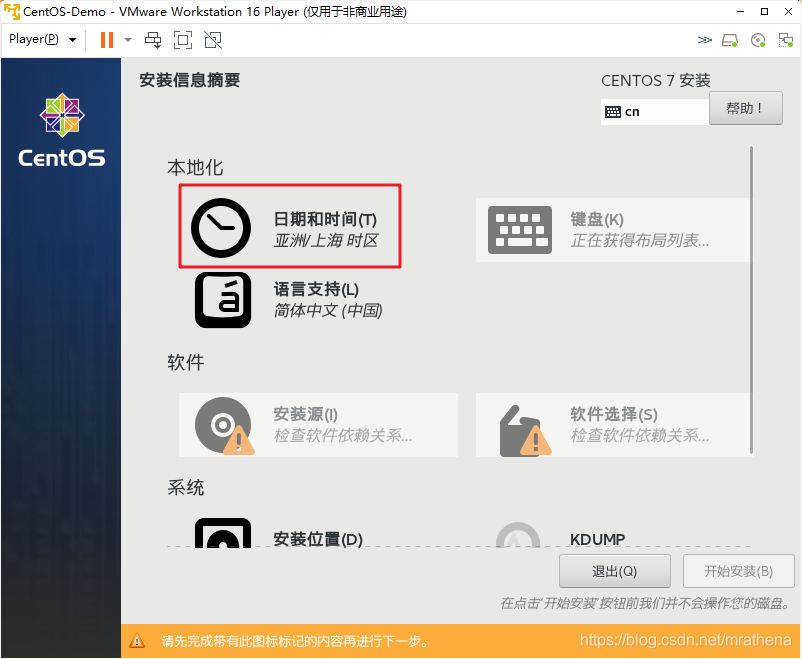Open Installation Source (安装源) option
Image resolution: width=802 pixels, height=659 pixels.
tap(318, 425)
